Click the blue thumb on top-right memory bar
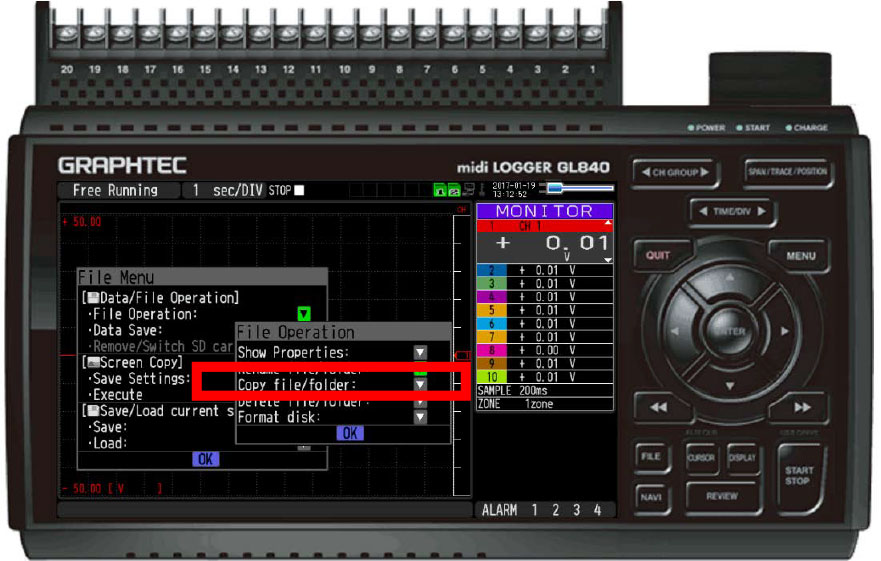 [555, 188]
